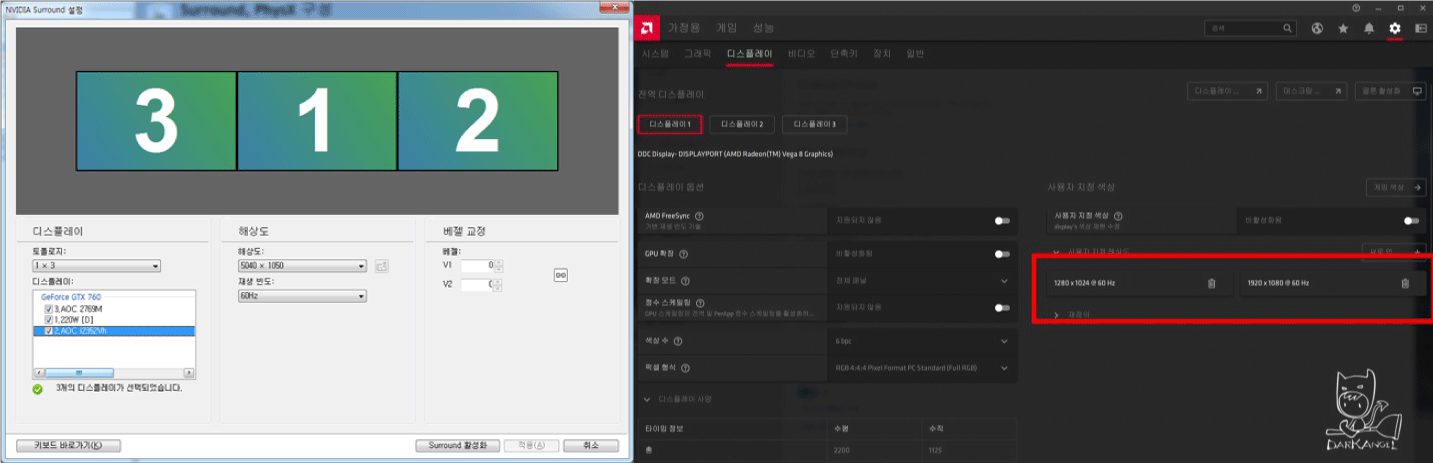Viewport: 1433px width, 463px height.
Task: Click the Surround 활성화 button
Action: point(457,445)
